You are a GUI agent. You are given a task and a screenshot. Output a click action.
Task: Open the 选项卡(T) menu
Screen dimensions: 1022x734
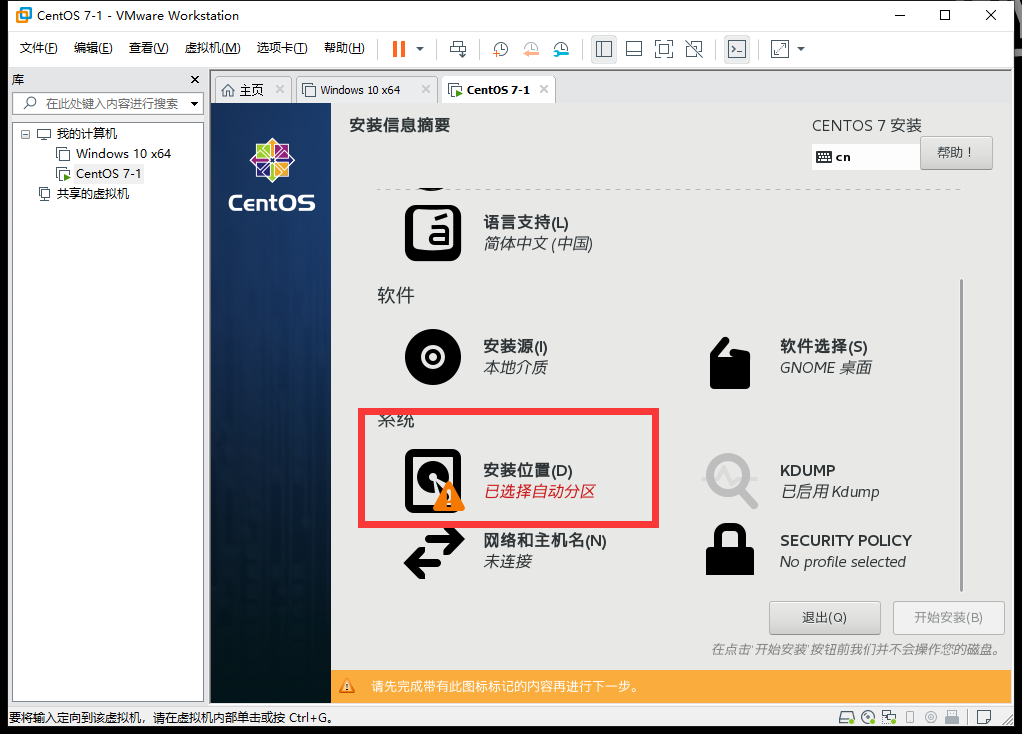(282, 48)
